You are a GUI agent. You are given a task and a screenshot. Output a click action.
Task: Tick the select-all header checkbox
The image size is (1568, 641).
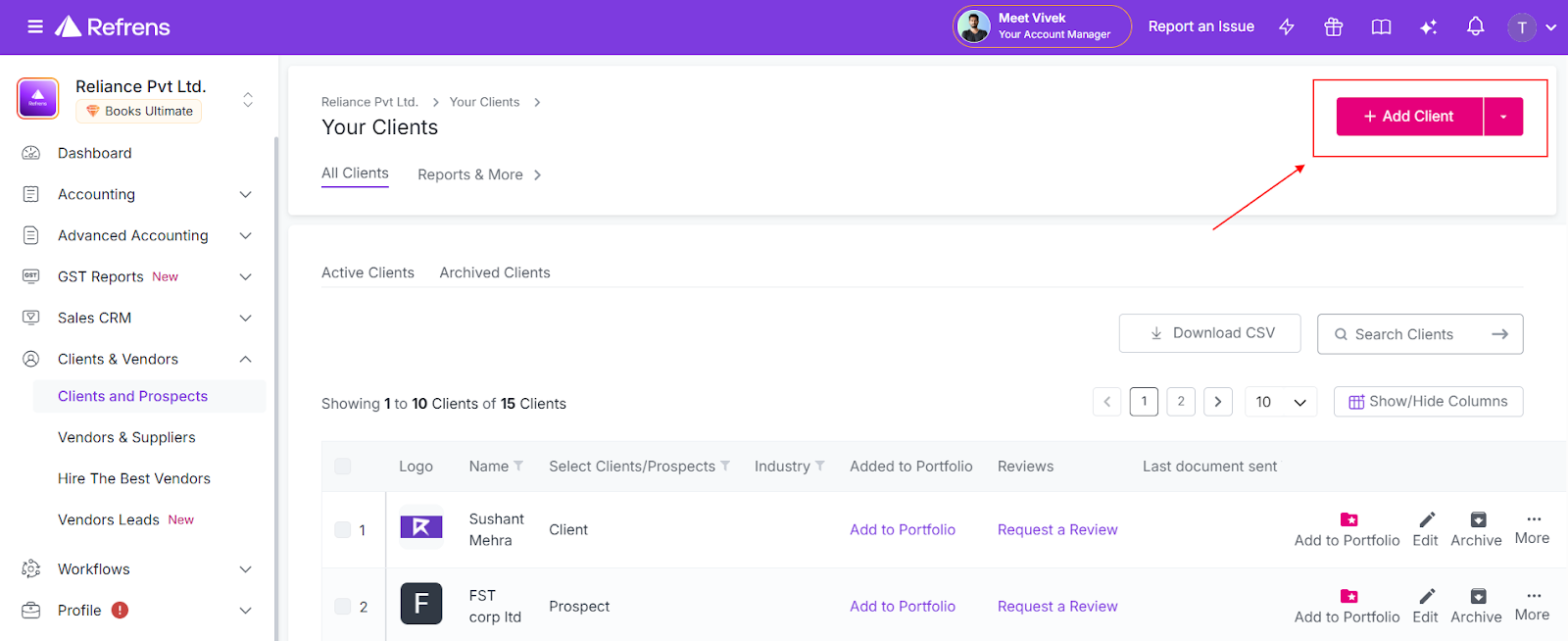[343, 467]
